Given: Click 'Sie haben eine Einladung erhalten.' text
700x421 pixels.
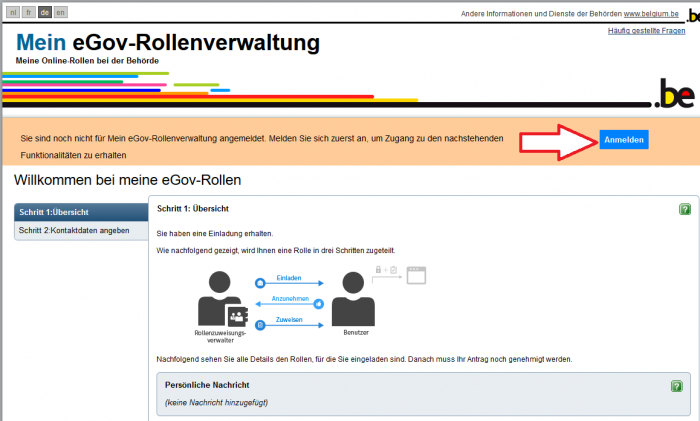Looking at the screenshot, I should click(x=215, y=233).
